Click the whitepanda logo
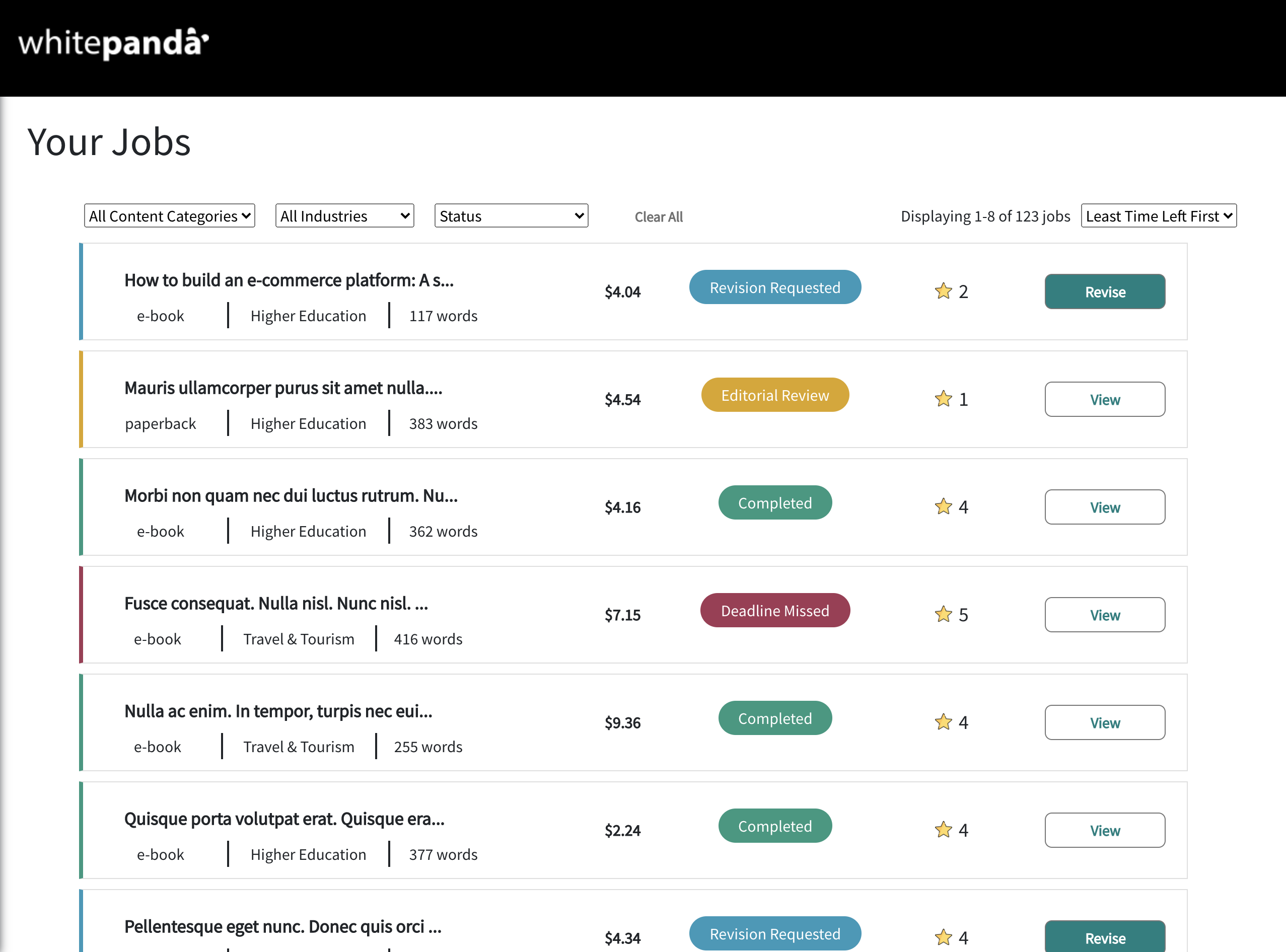Image resolution: width=1286 pixels, height=952 pixels. (x=114, y=44)
